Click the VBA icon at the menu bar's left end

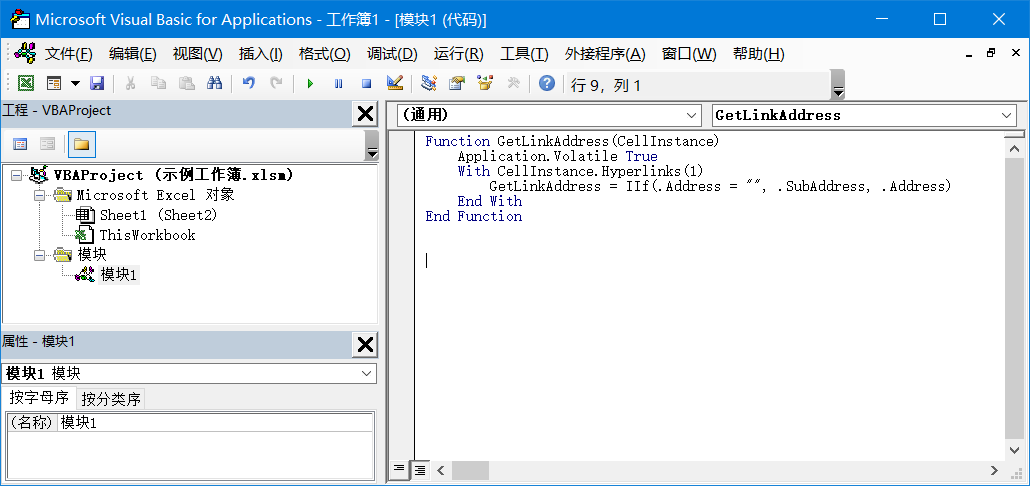tap(25, 53)
